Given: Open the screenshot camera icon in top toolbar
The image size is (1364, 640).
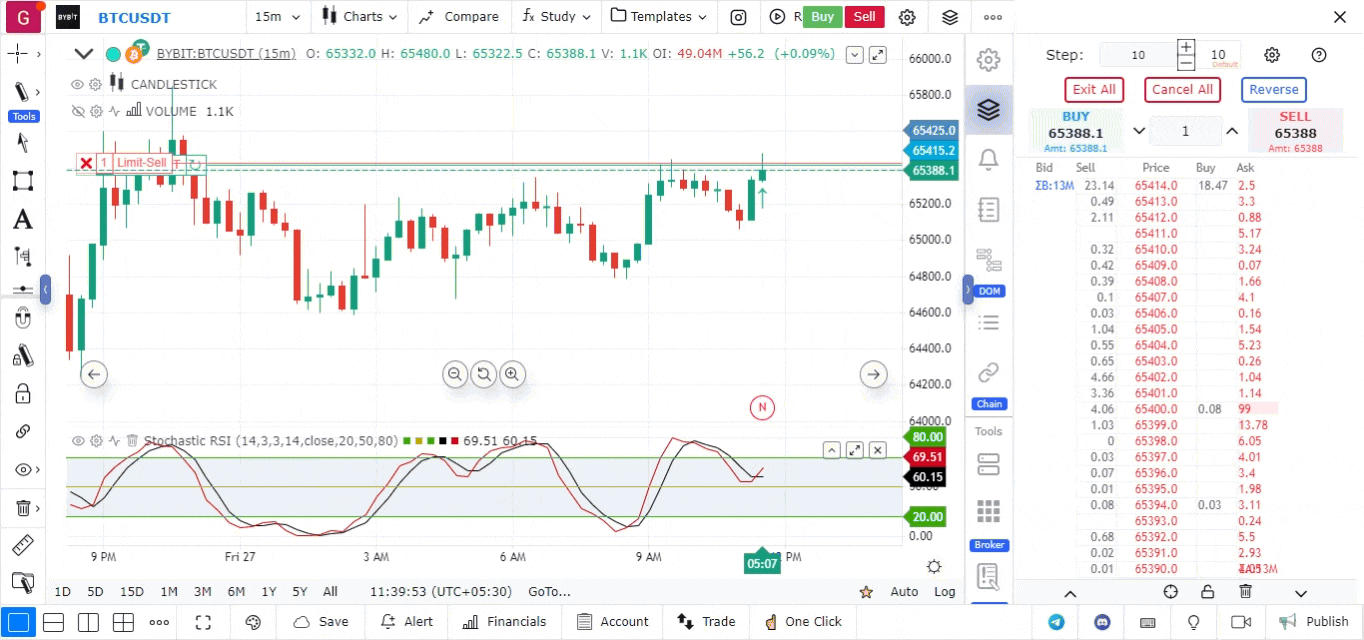Looking at the screenshot, I should pos(738,17).
